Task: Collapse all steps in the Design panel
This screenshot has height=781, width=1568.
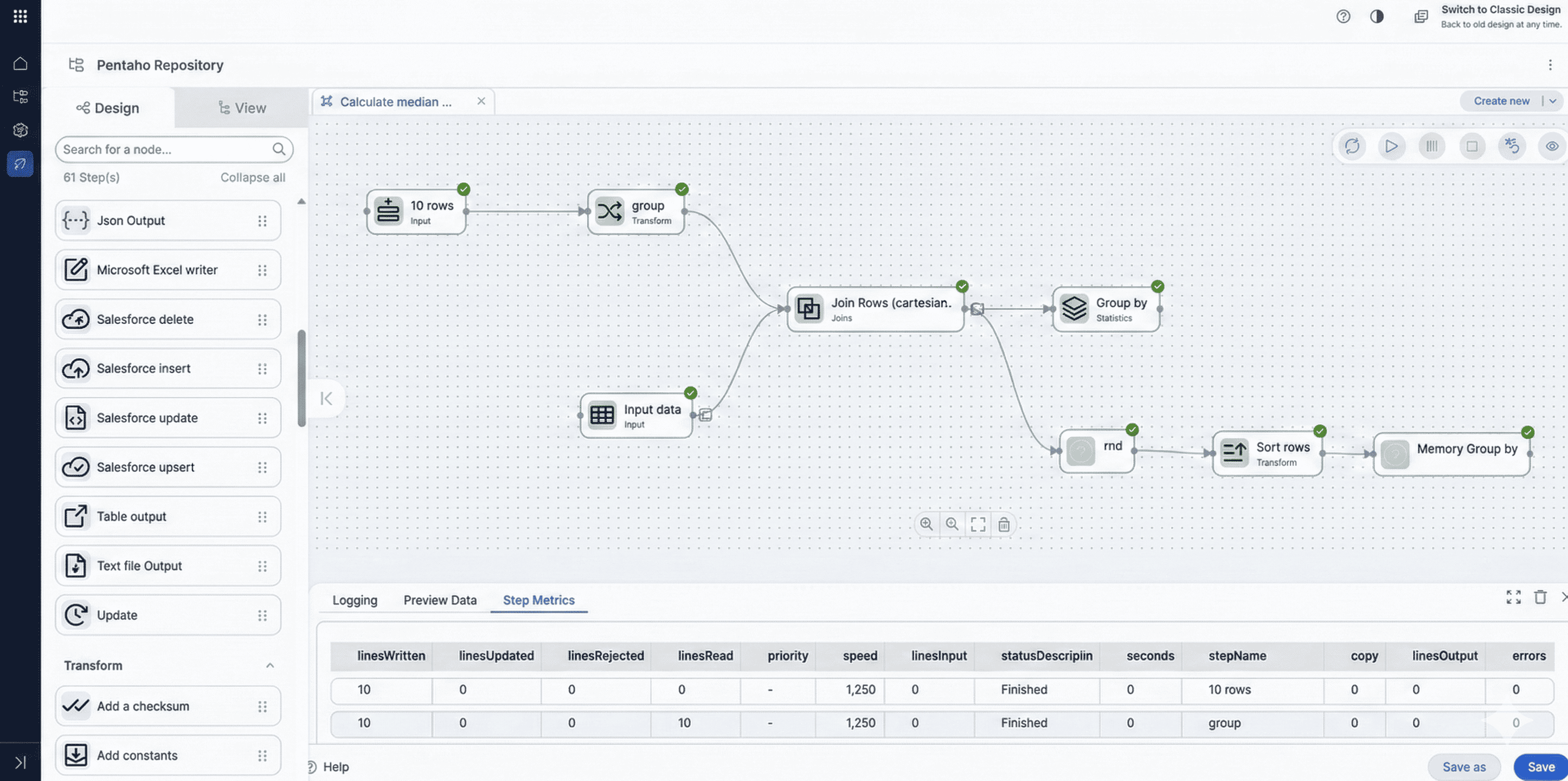Action: 253,177
